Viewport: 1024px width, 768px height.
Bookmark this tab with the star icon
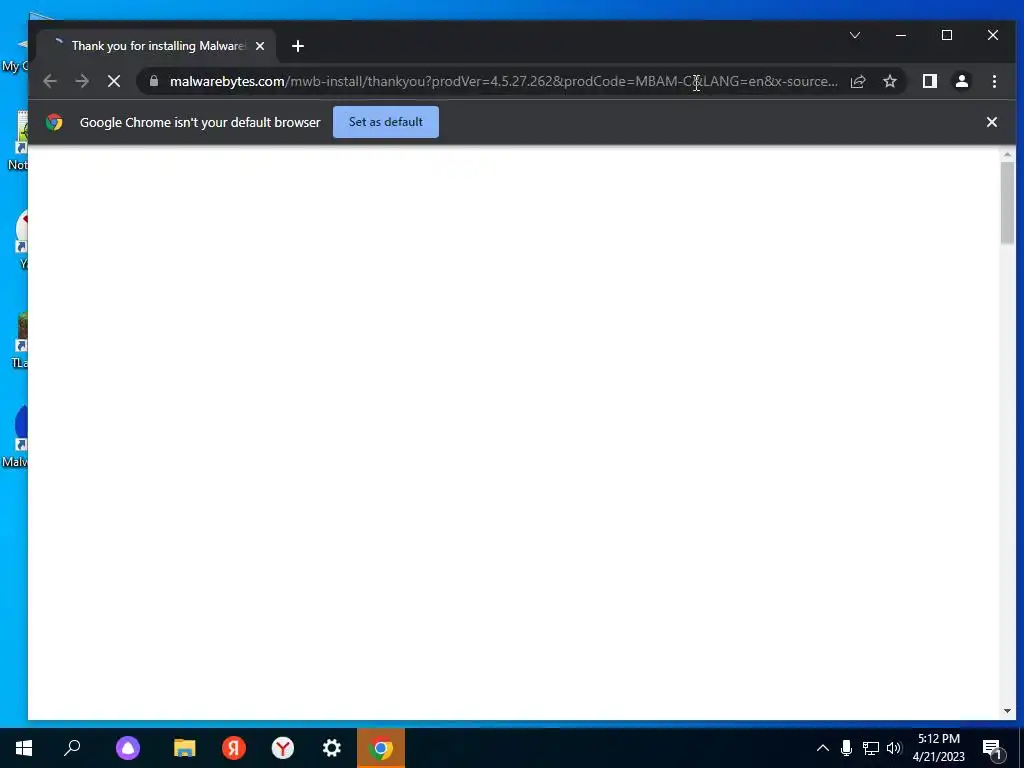click(890, 81)
